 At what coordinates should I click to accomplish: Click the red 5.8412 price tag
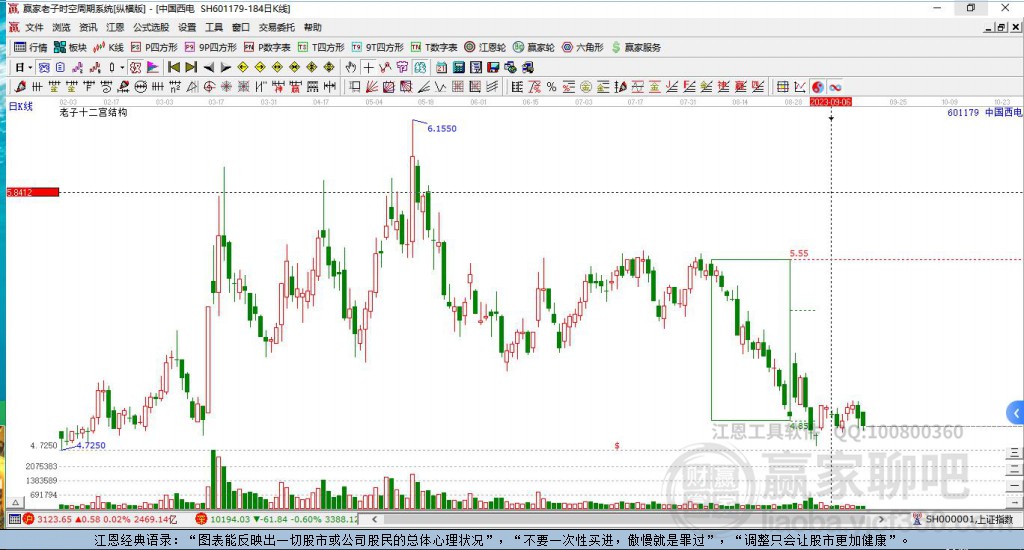pyautogui.click(x=33, y=192)
